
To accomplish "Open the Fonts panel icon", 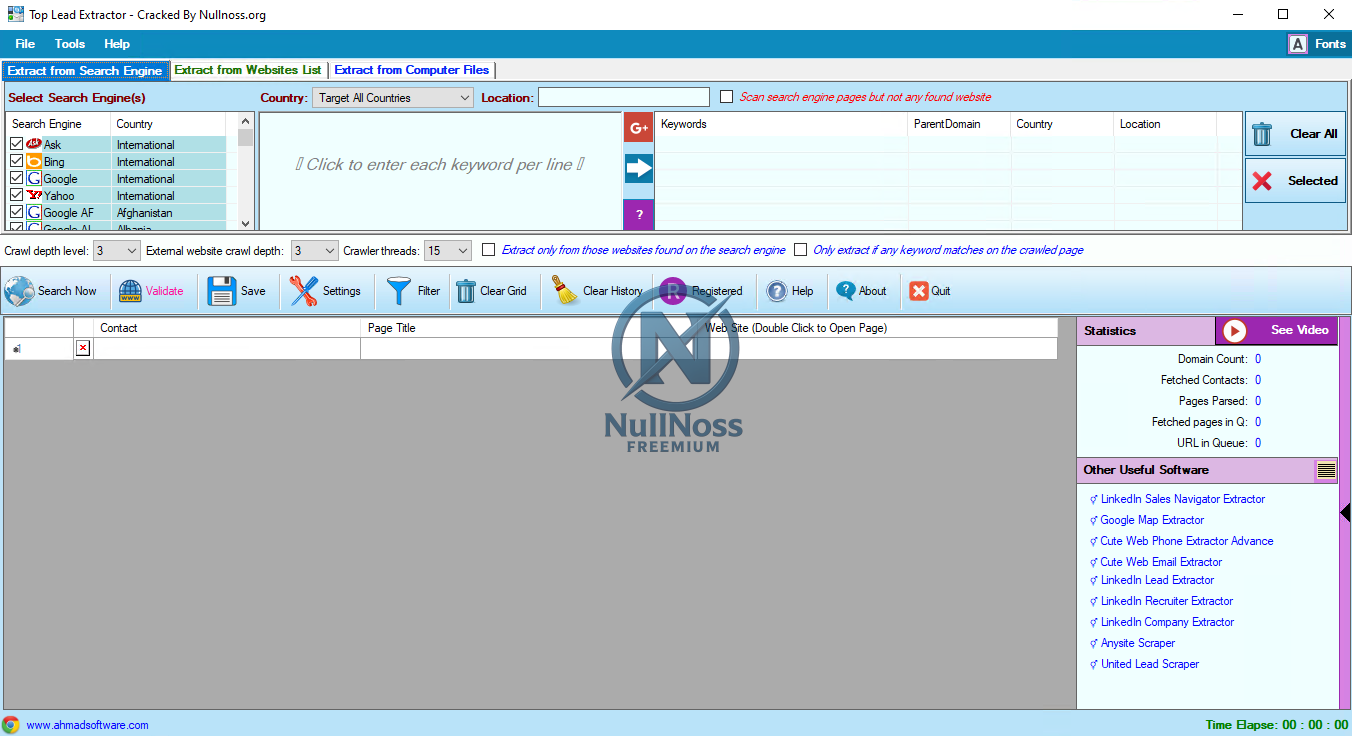I will pos(1297,43).
